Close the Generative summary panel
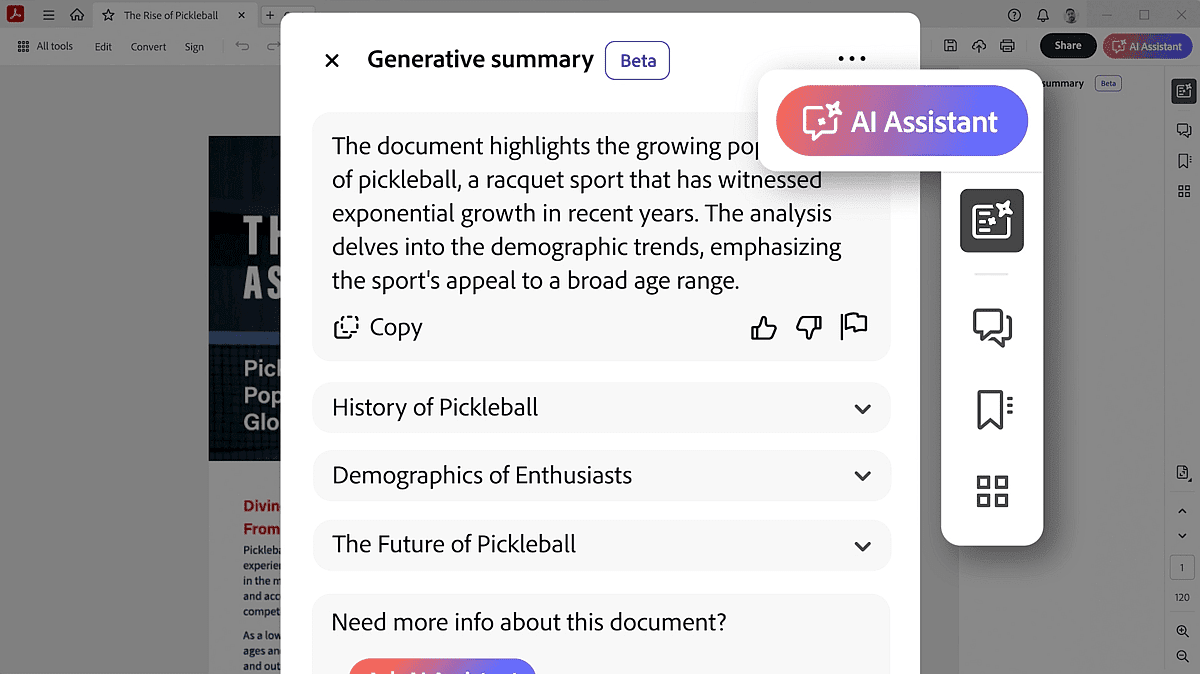 332,60
